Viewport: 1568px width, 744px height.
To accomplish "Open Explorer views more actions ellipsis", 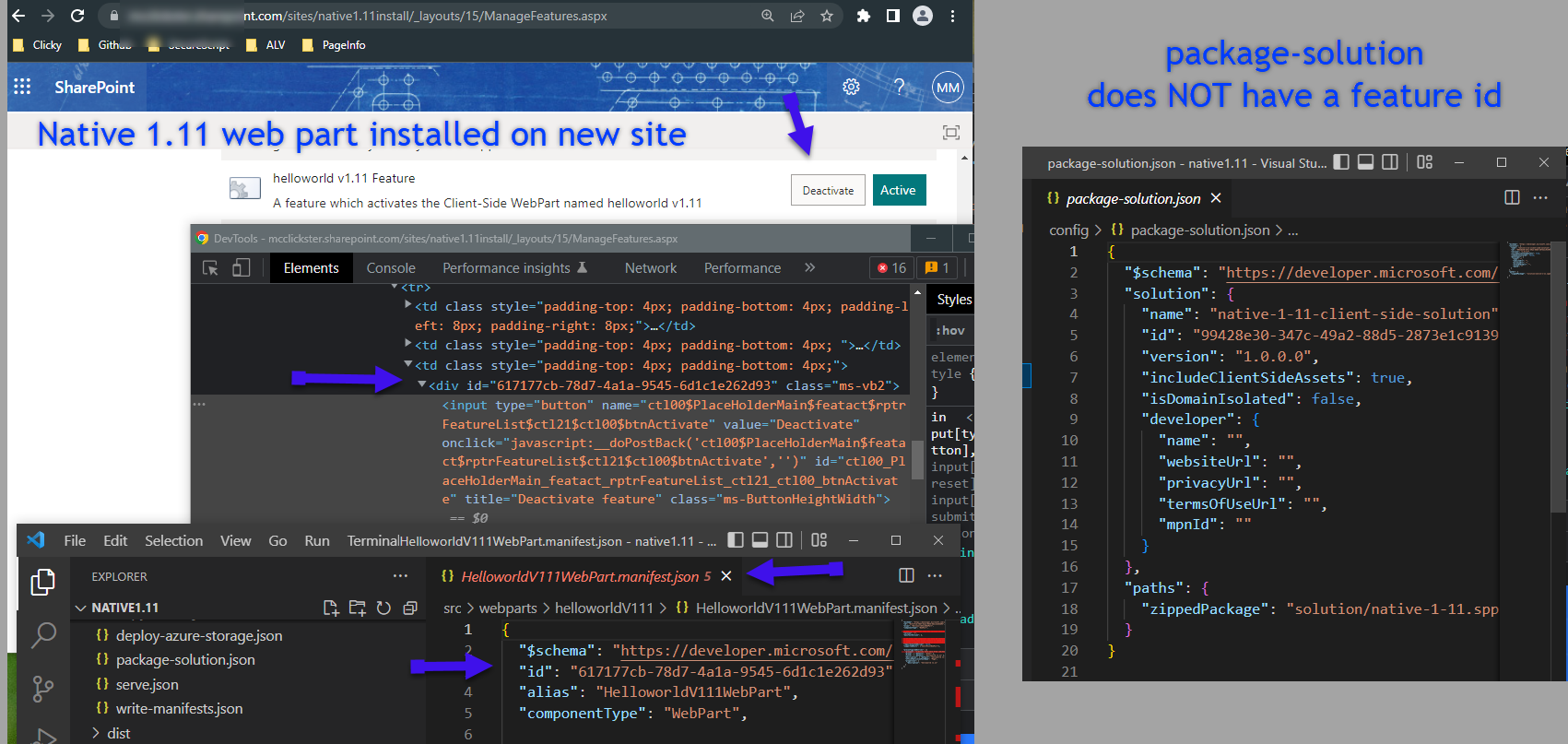I will [x=400, y=576].
